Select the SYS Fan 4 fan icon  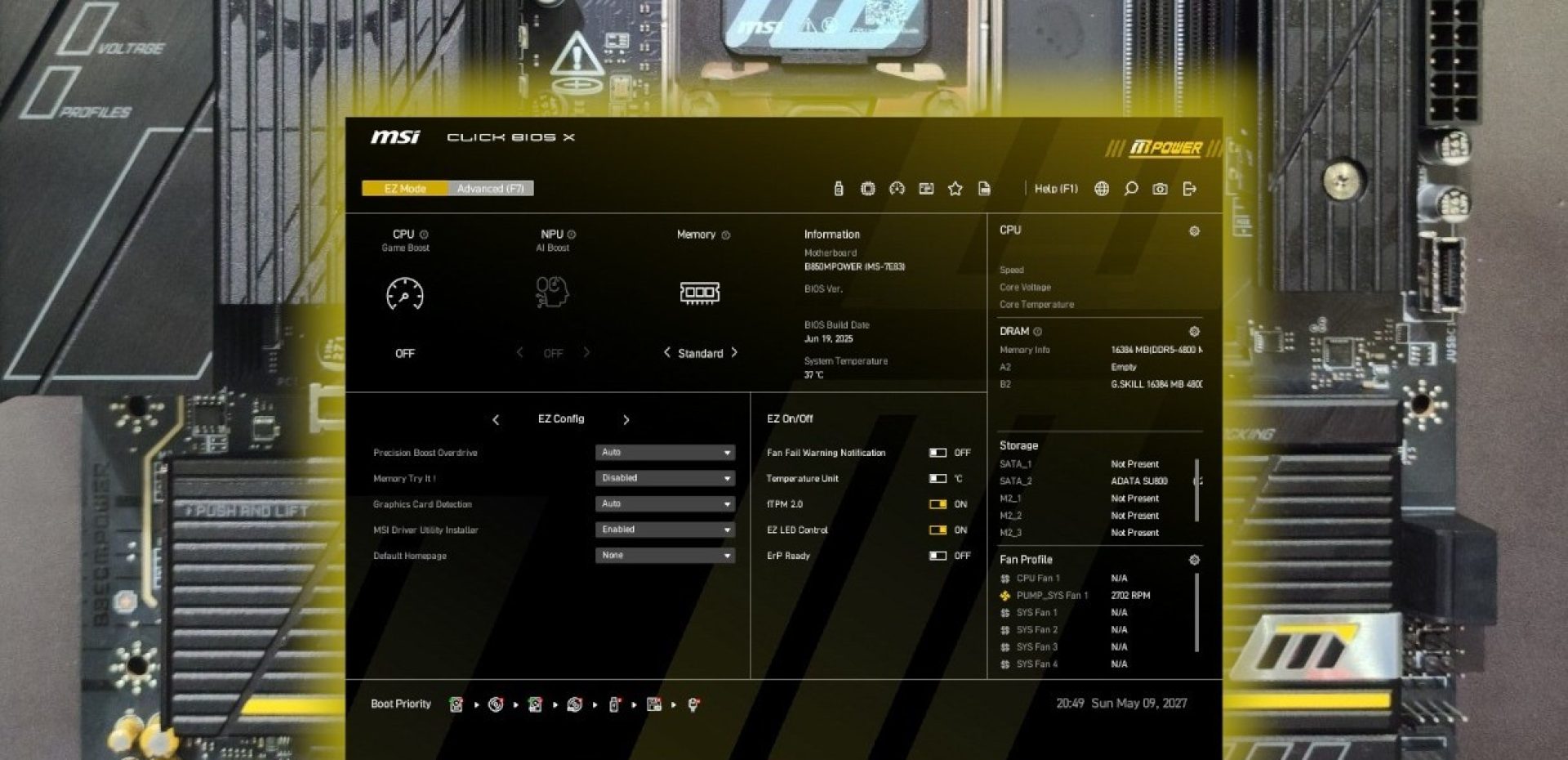[x=1005, y=664]
